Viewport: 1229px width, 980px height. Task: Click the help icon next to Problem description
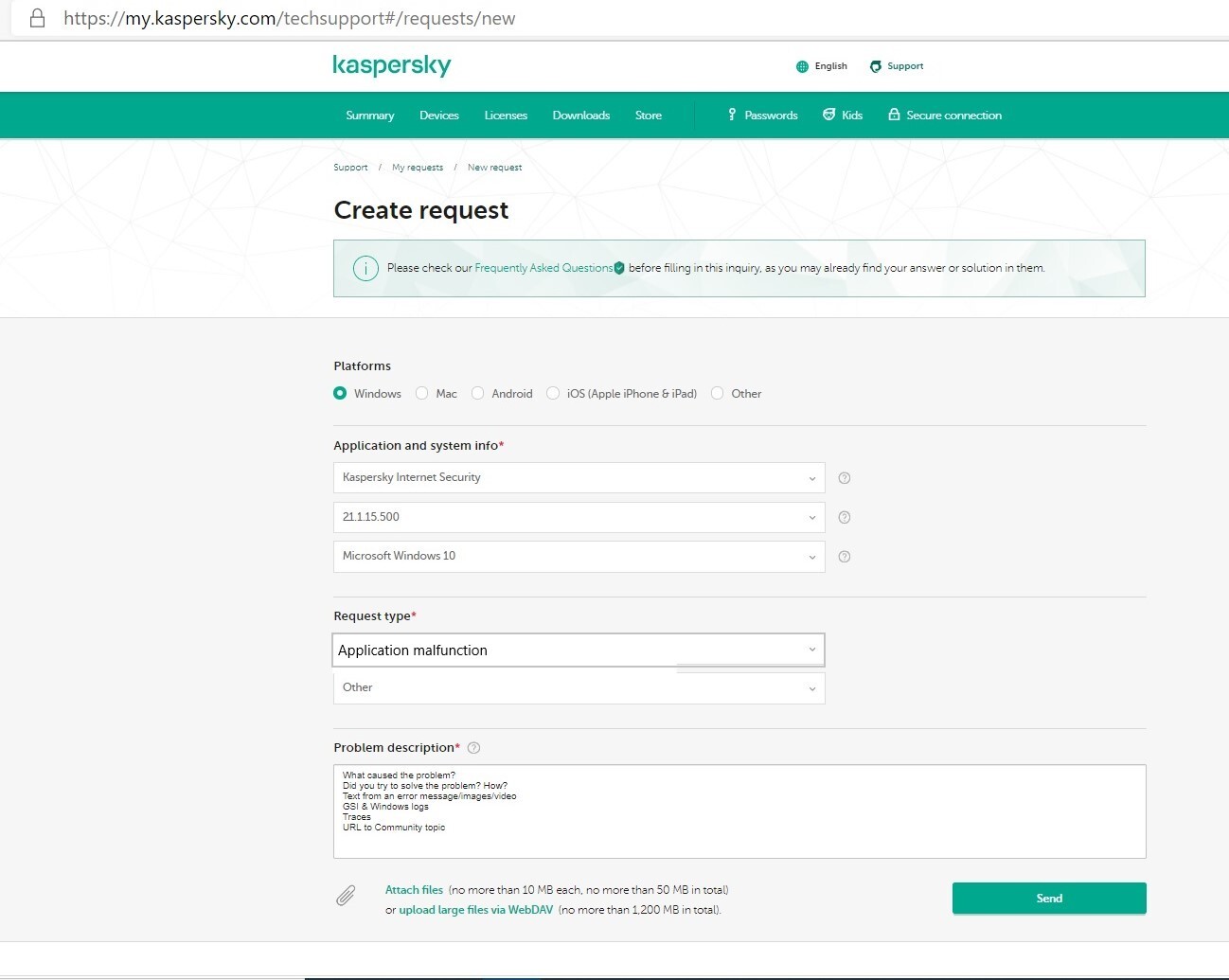(474, 748)
